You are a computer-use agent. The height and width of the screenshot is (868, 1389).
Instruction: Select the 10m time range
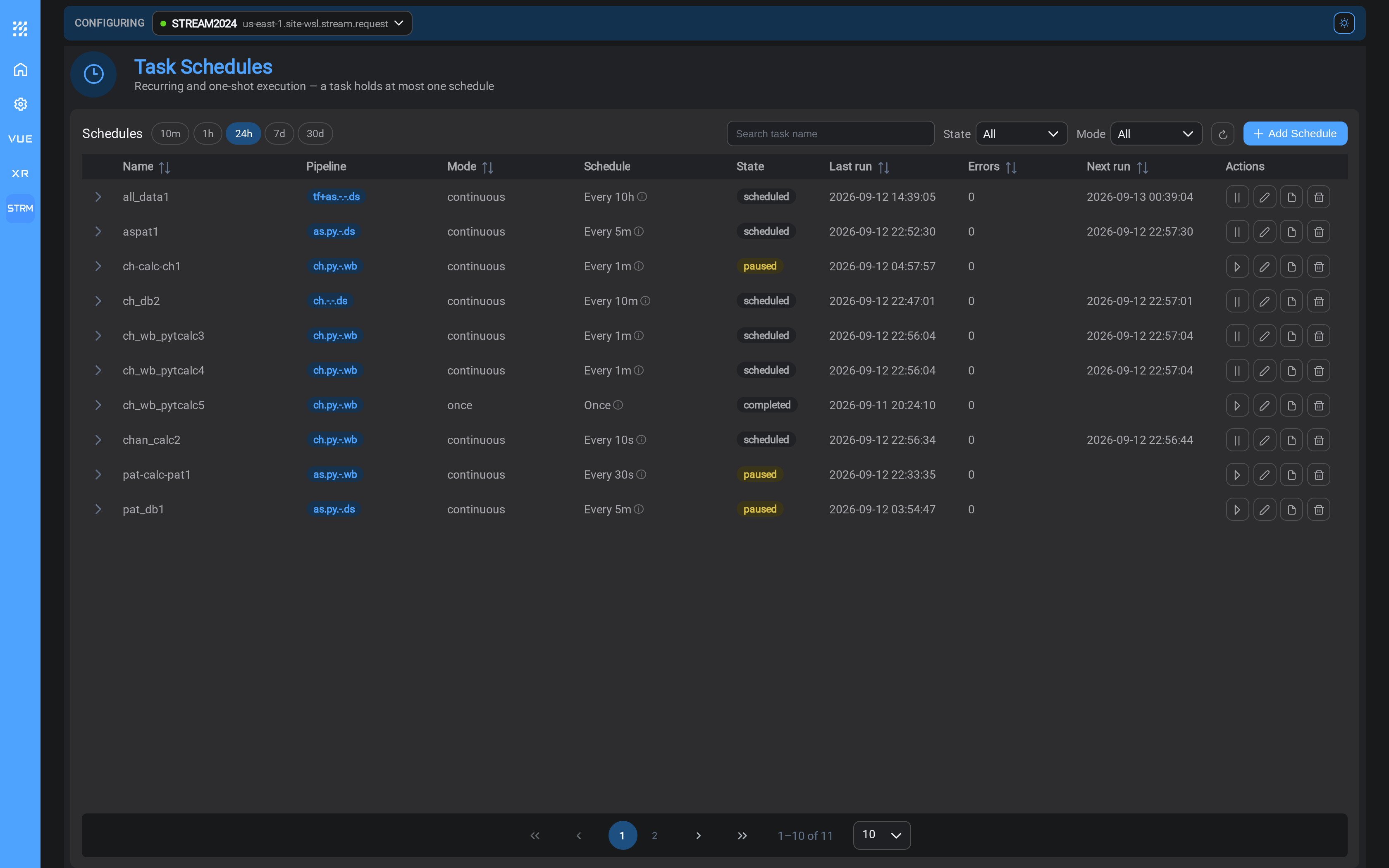pyautogui.click(x=170, y=134)
